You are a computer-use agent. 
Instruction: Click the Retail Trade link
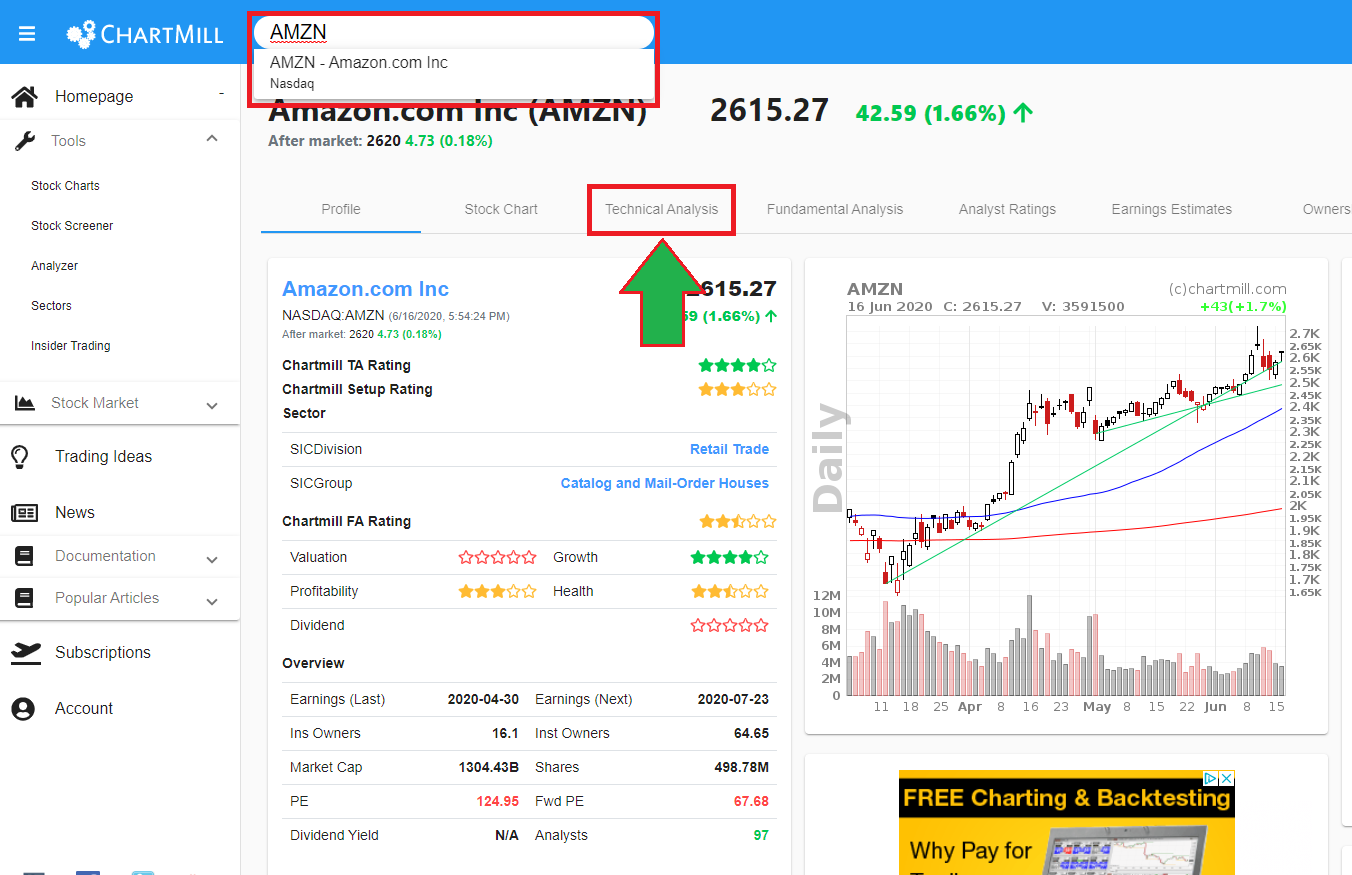click(729, 450)
